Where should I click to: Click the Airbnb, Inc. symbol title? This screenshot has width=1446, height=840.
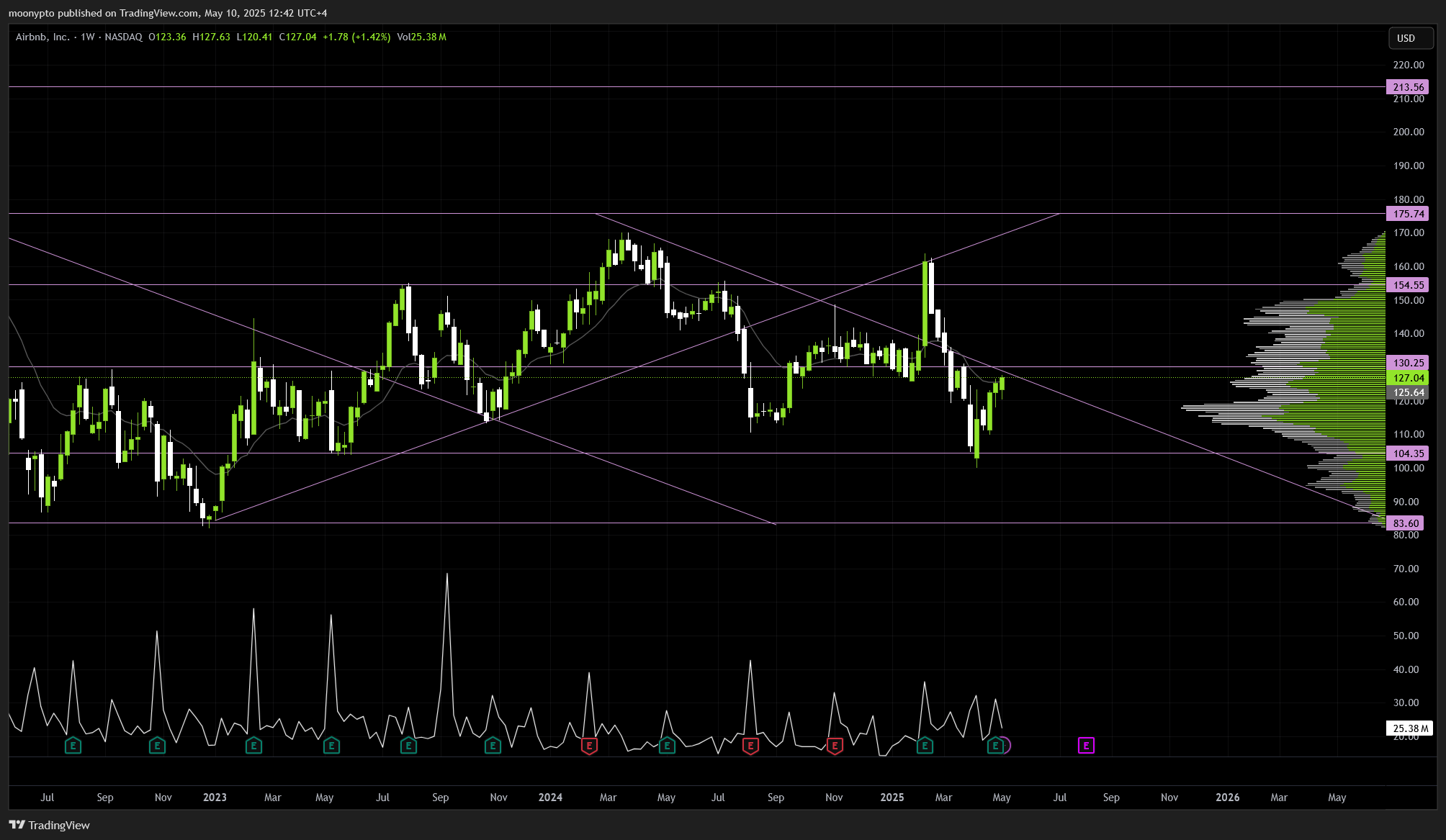pos(42,37)
